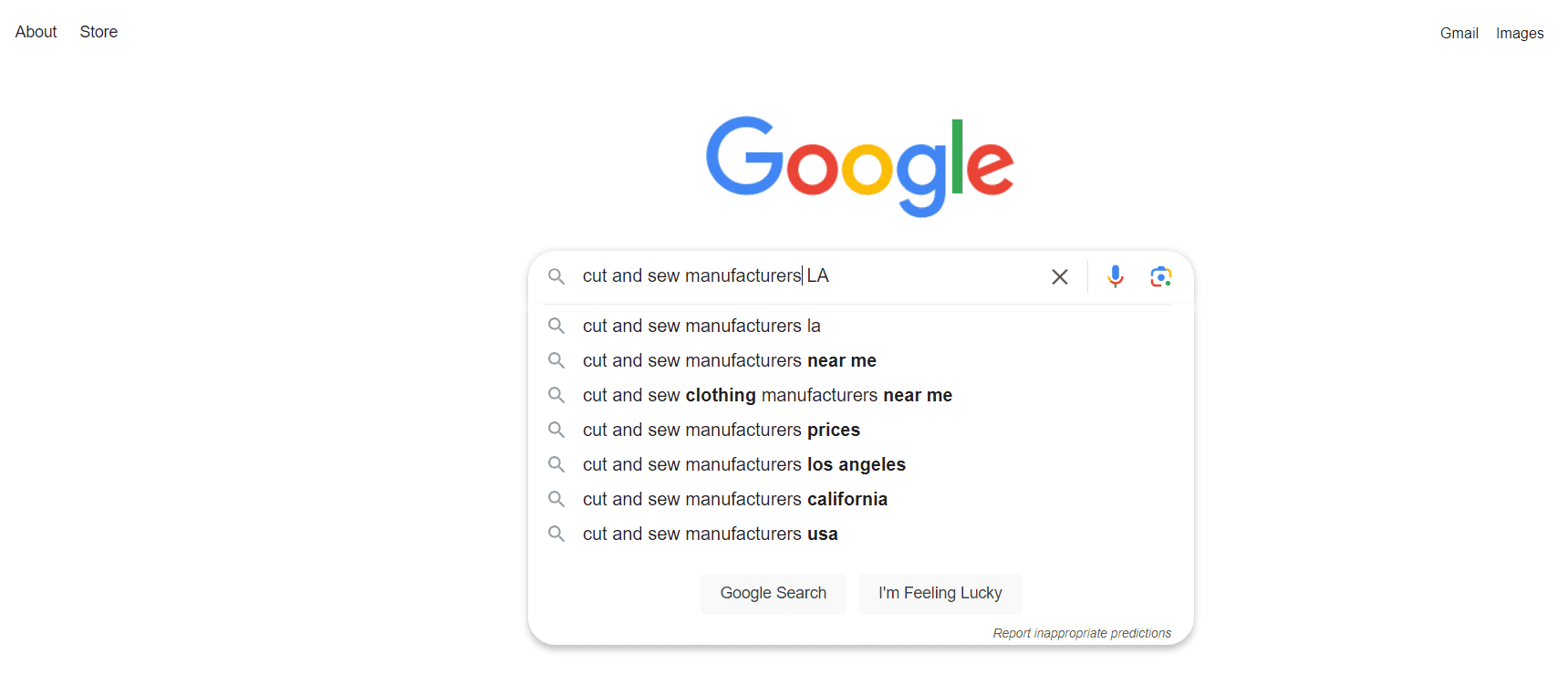Click the microphone icon for voice search
Screen dimensions: 1568x675
click(1115, 275)
